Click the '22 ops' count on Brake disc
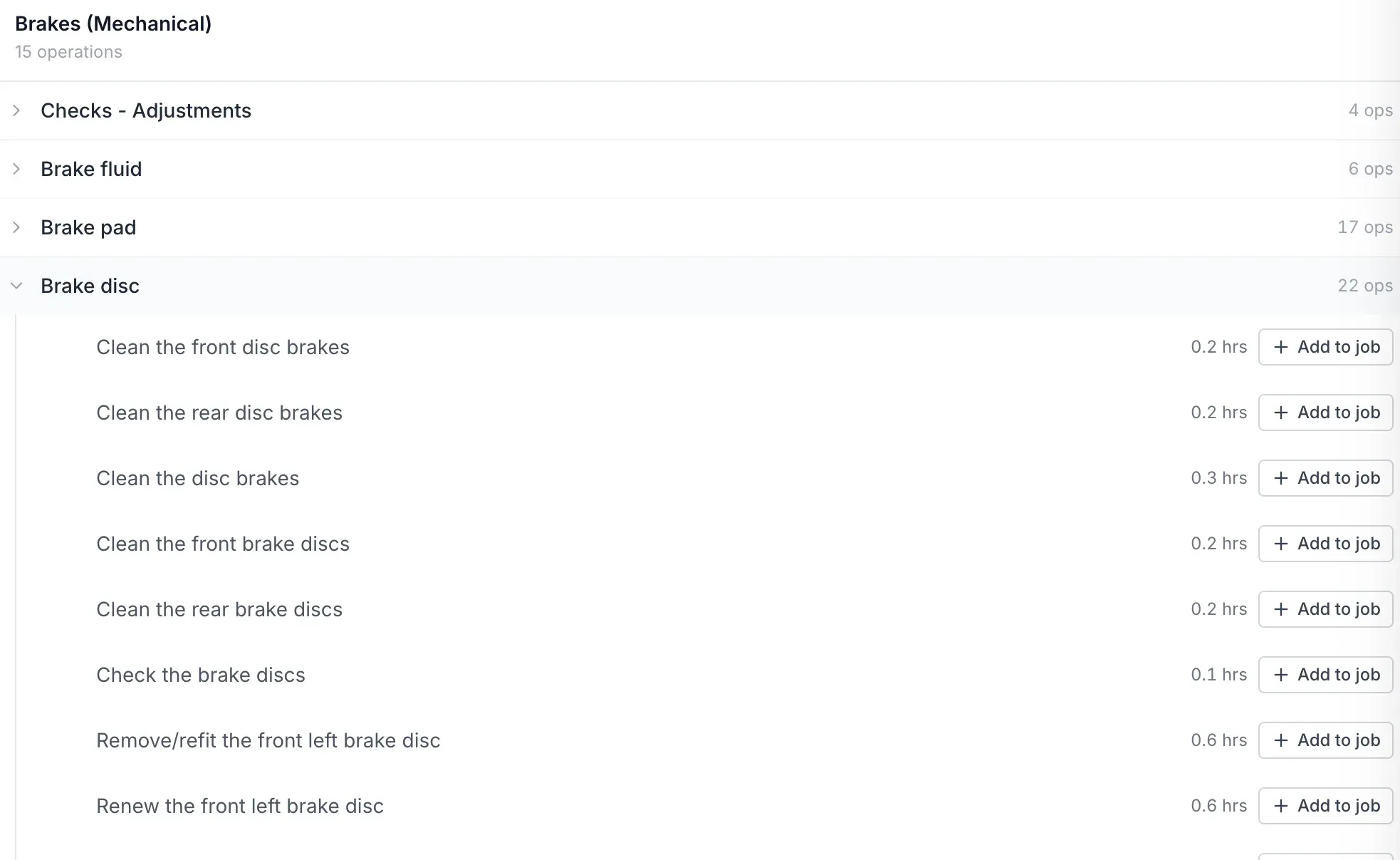This screenshot has width=1400, height=860. (1365, 286)
